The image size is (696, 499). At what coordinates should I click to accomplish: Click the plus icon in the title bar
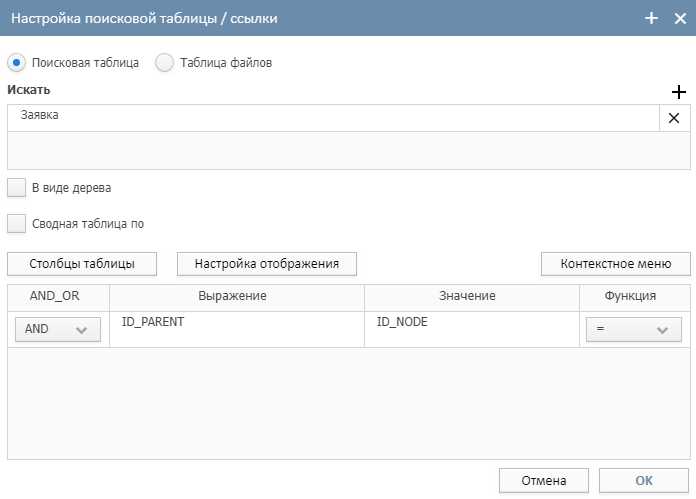click(x=651, y=18)
